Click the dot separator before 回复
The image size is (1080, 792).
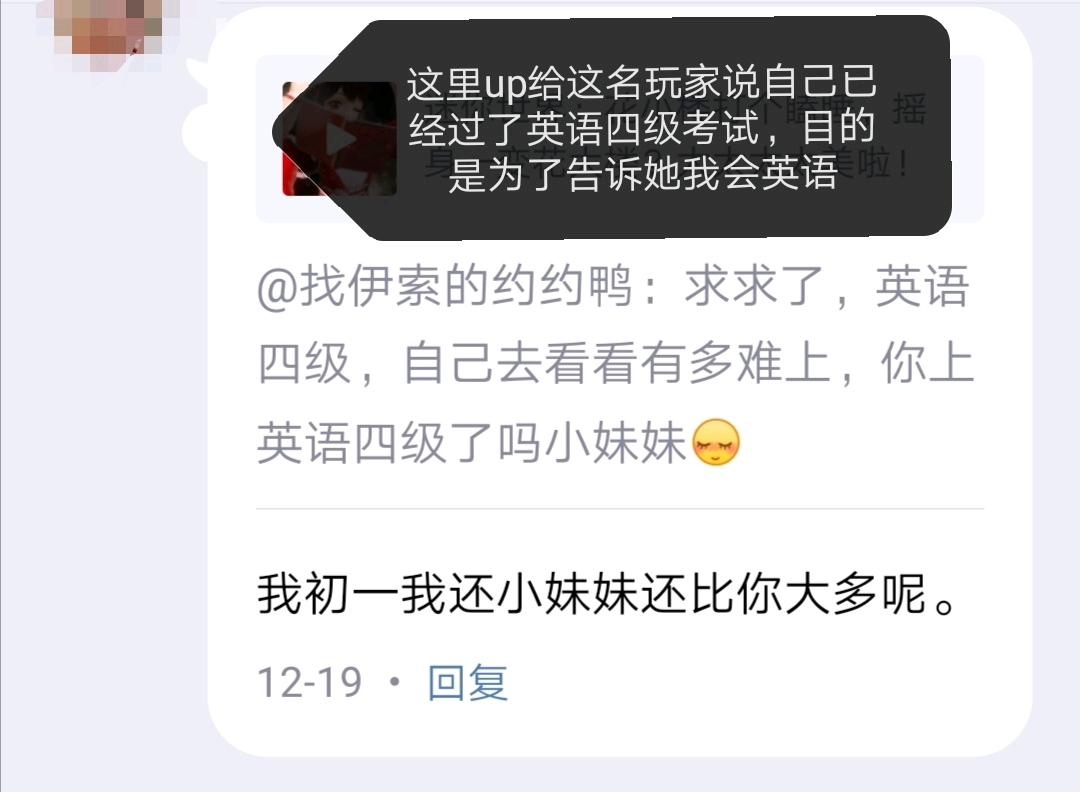(x=395, y=682)
